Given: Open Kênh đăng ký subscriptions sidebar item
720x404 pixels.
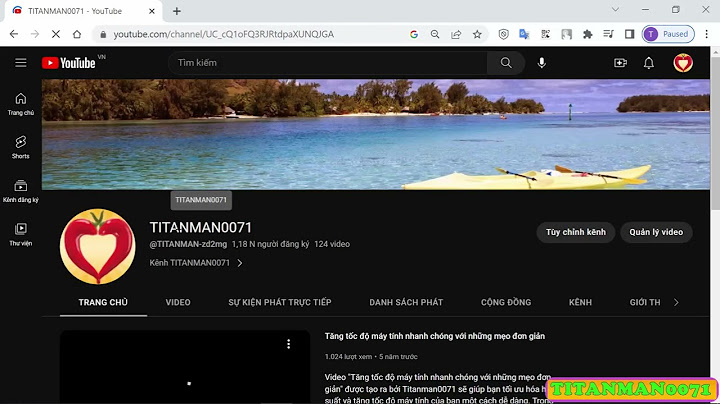Looking at the screenshot, I should tap(21, 191).
